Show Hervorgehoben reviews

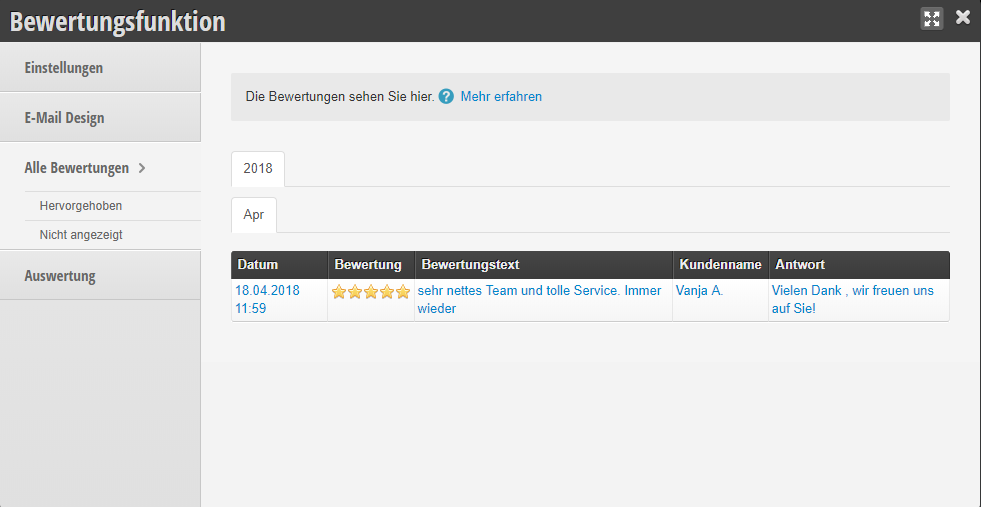(81, 205)
